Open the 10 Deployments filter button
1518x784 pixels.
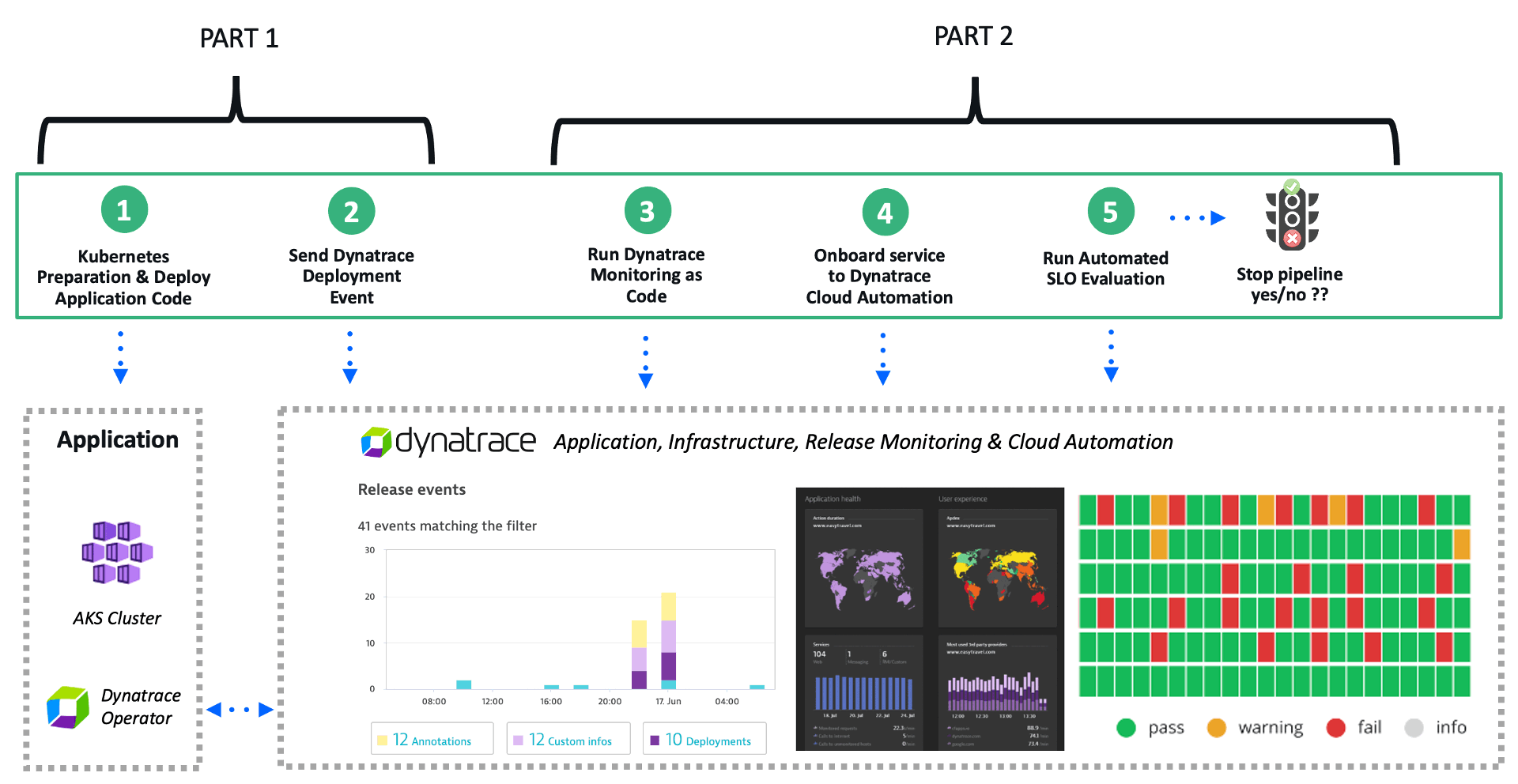tap(704, 739)
